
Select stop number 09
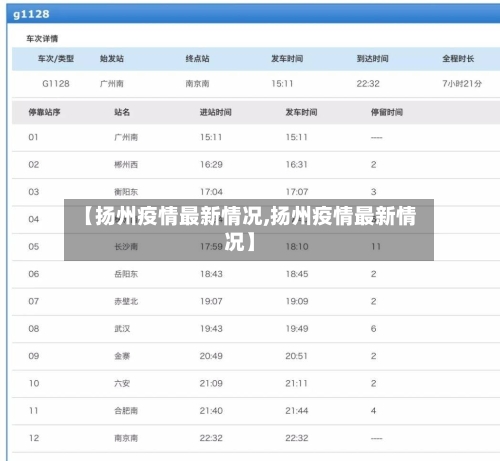pos(34,356)
